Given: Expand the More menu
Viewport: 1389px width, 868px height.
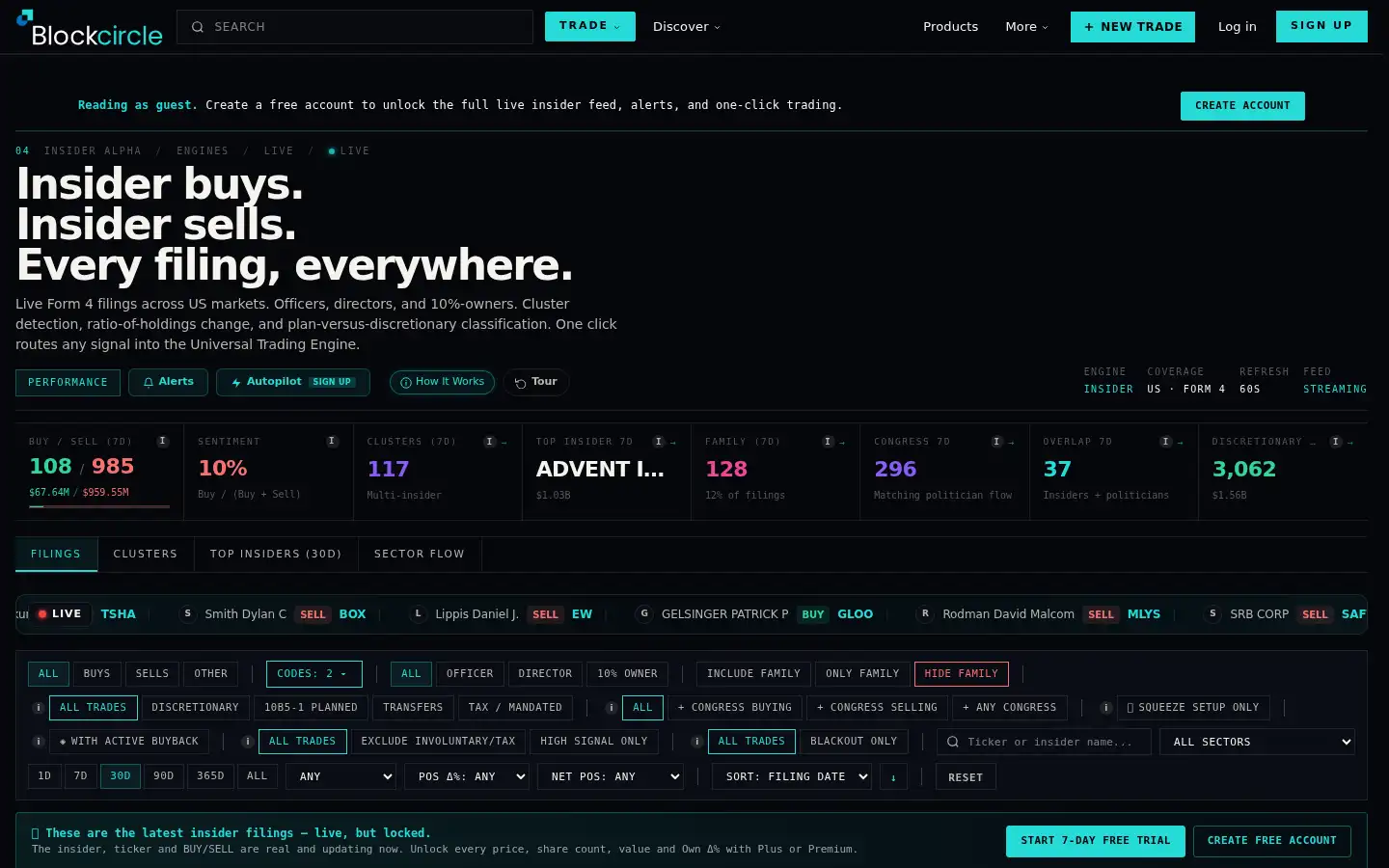Looking at the screenshot, I should pos(1026,27).
